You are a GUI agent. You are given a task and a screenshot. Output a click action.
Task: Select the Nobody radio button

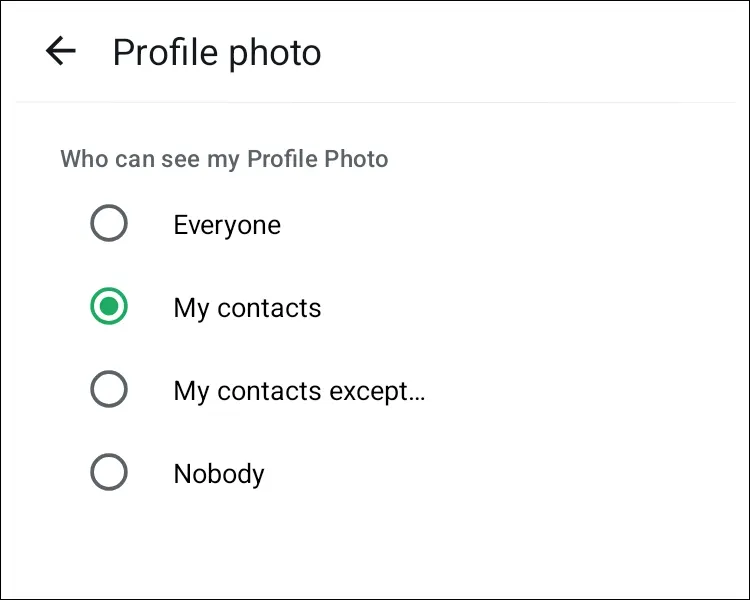pyautogui.click(x=109, y=473)
